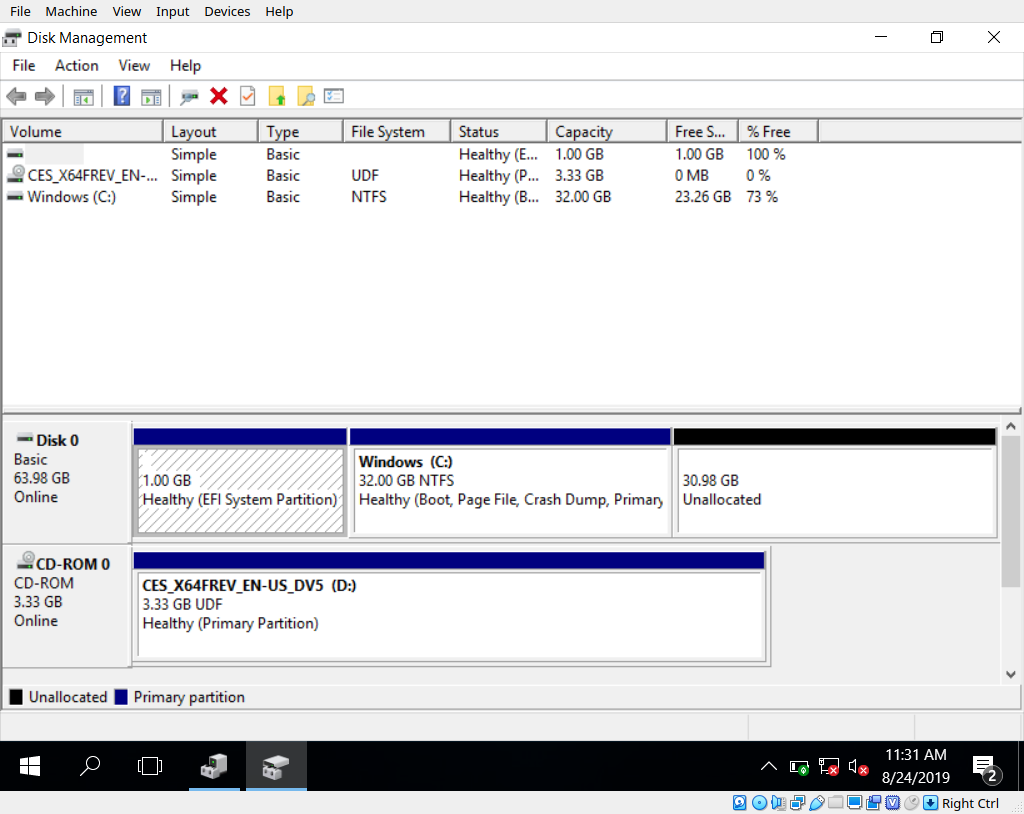Click the folder with magnifier toolbar icon
1024x814 pixels.
pyautogui.click(x=306, y=96)
